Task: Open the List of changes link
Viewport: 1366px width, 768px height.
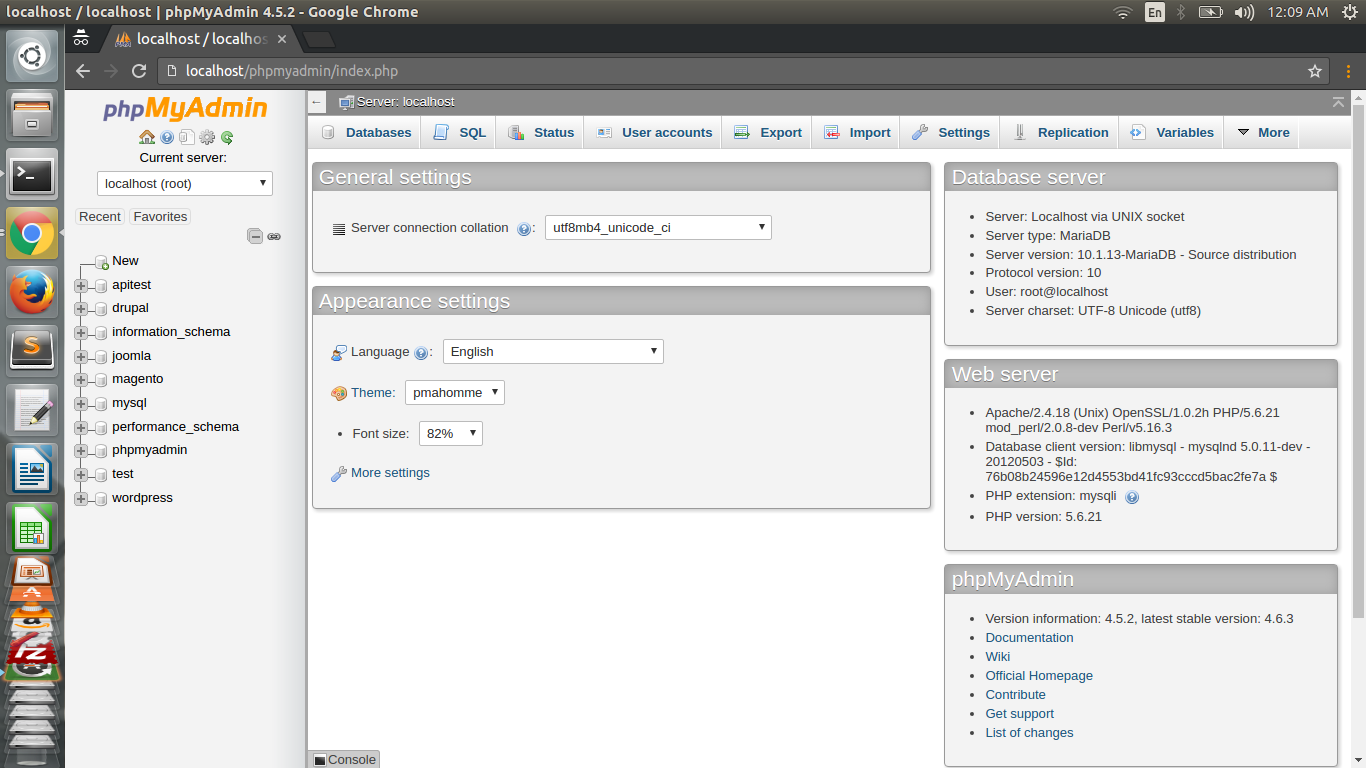Action: pyautogui.click(x=1029, y=733)
